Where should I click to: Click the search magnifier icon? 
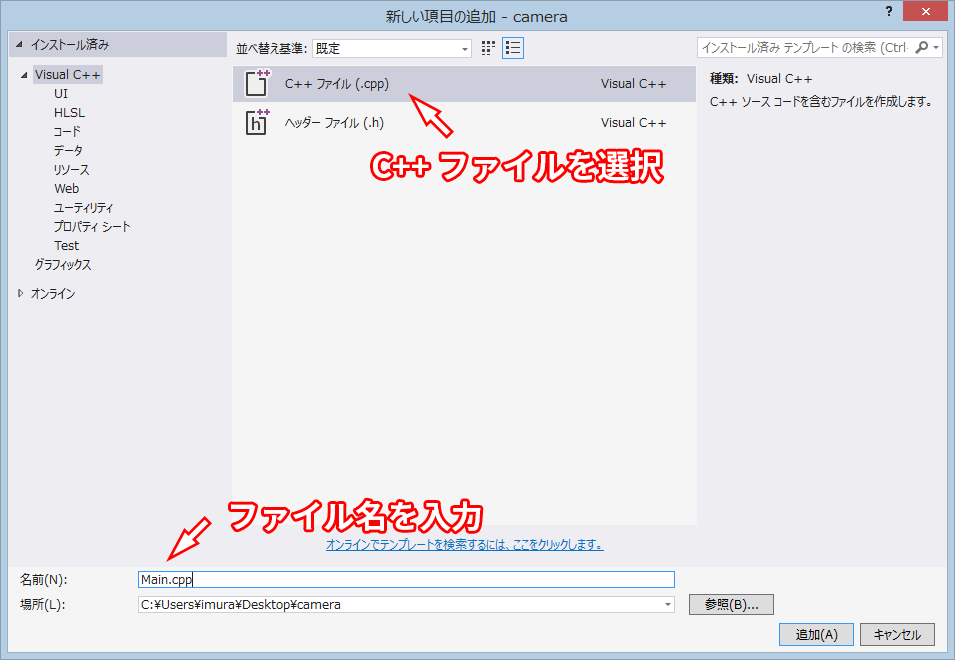[924, 47]
